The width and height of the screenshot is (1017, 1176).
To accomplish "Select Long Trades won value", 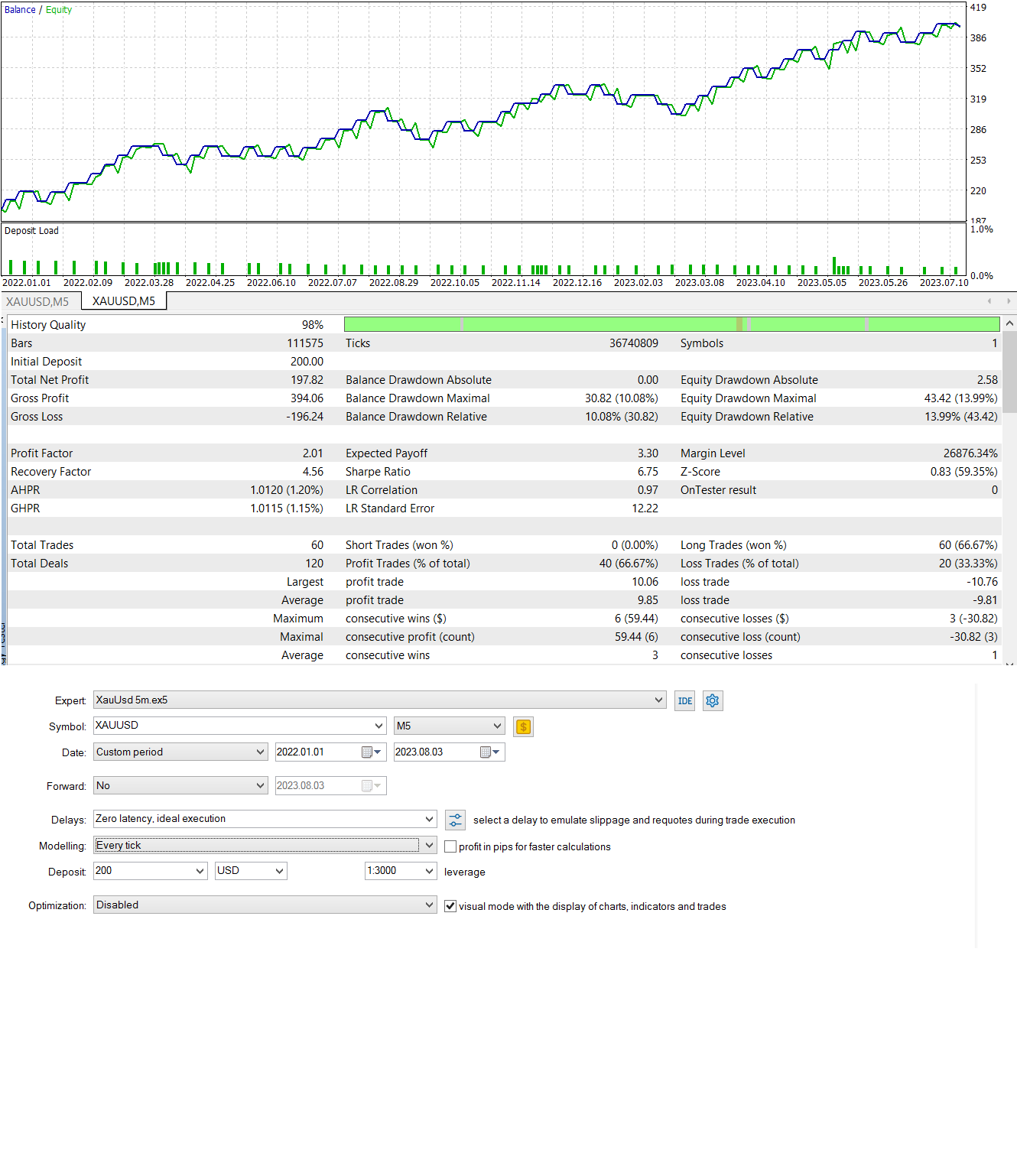I will pyautogui.click(x=968, y=545).
